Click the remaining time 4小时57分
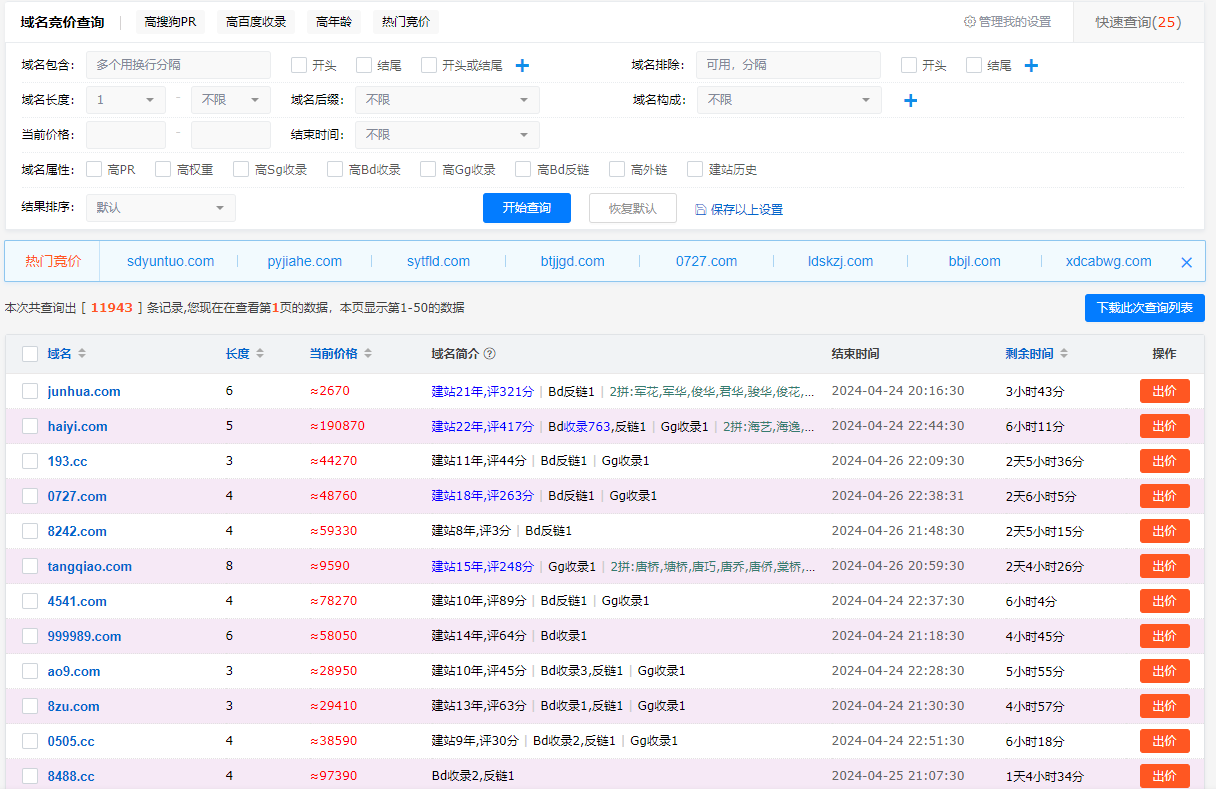 click(1035, 707)
